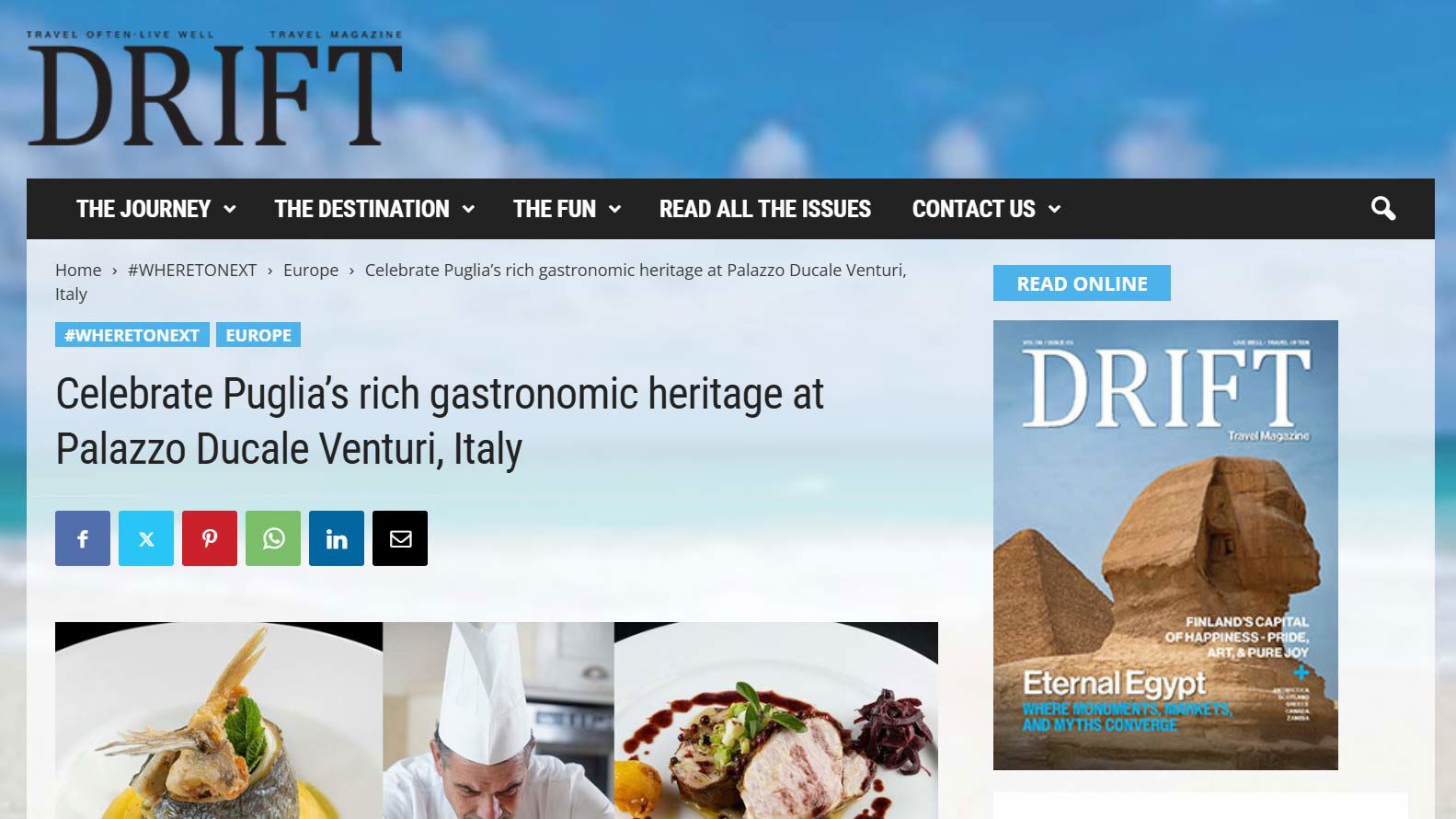Expand The Destination dropdown arrow
Screen dimensions: 1456x819
tap(468, 209)
